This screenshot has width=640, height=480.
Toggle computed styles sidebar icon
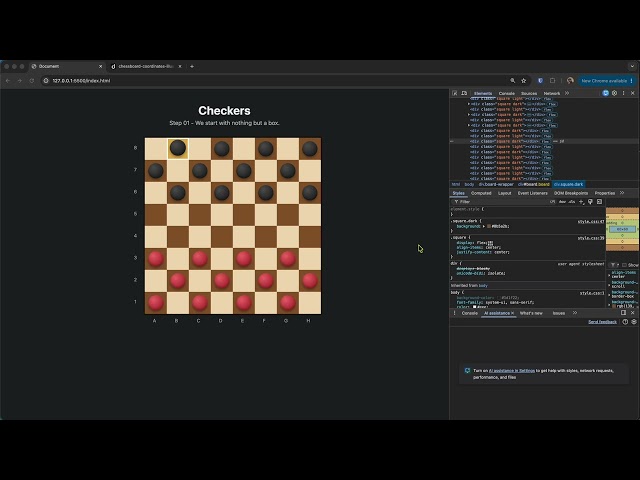[x=599, y=202]
